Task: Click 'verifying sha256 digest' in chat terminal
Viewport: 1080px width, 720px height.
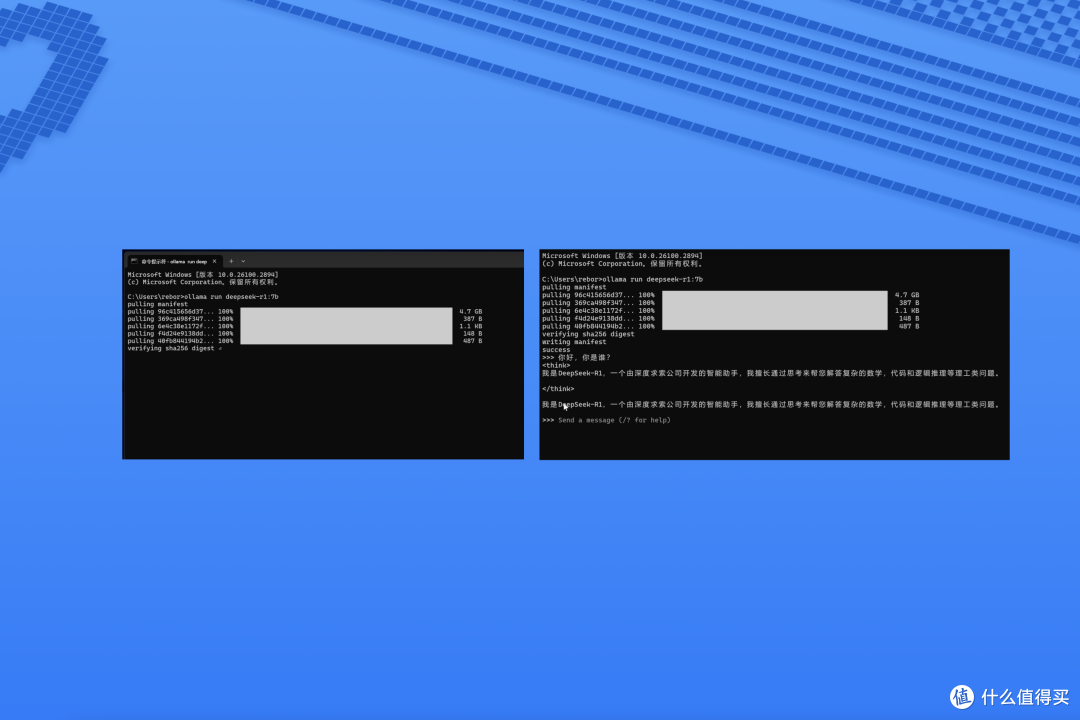Action: tap(588, 334)
